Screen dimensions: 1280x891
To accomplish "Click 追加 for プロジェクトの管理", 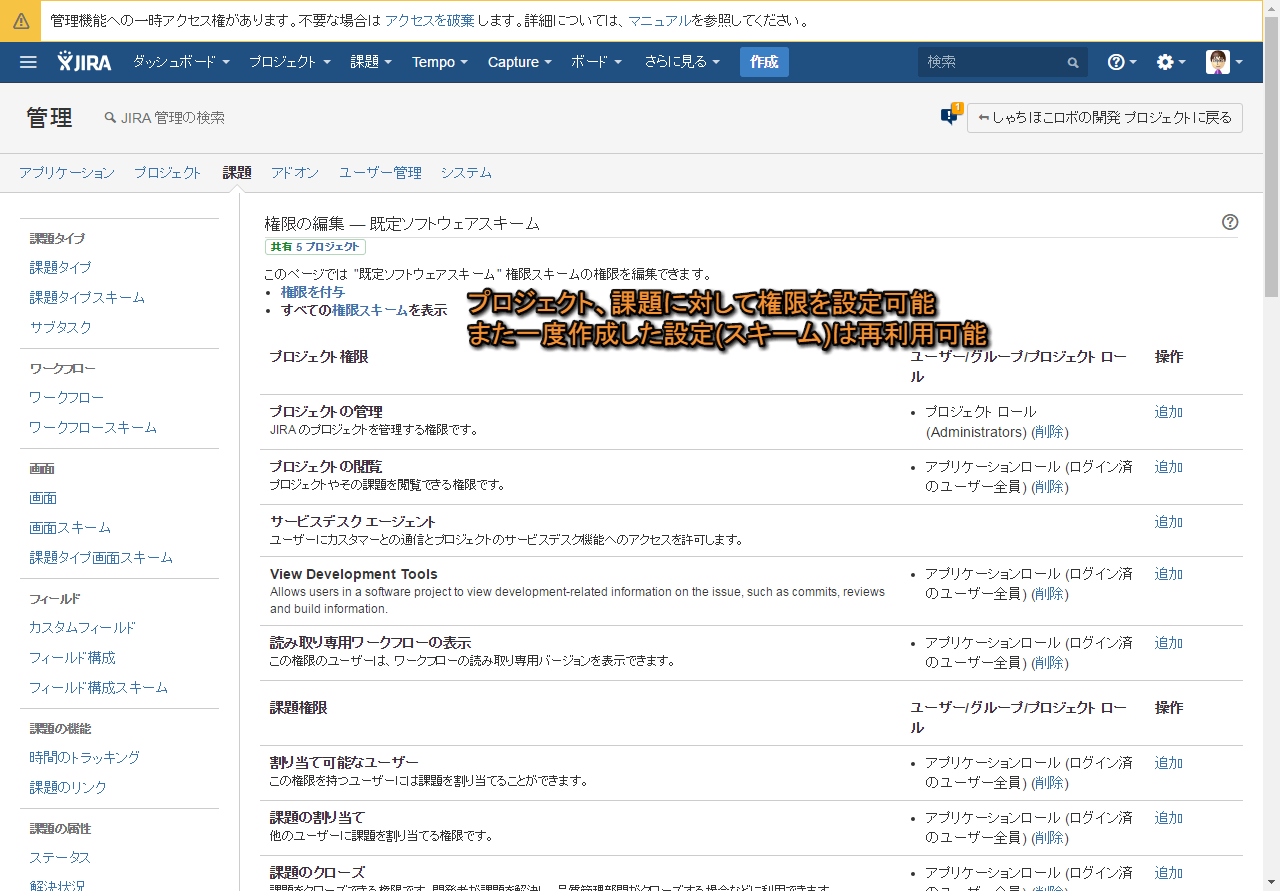I will (x=1169, y=411).
